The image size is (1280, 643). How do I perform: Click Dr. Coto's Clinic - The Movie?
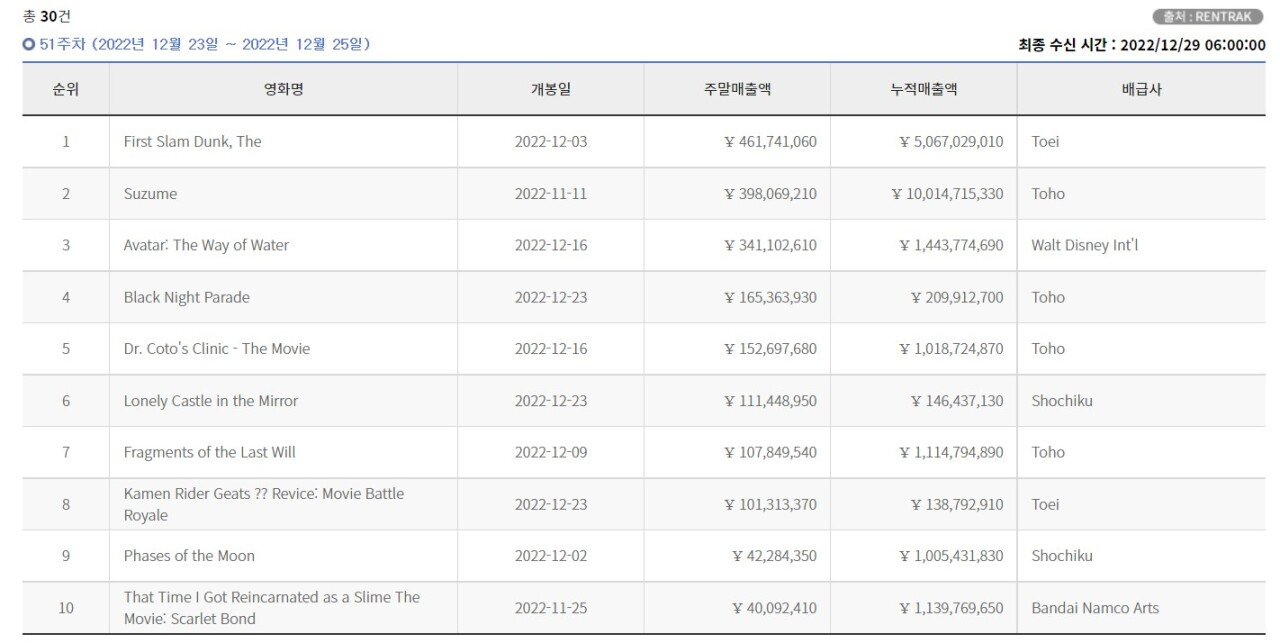point(216,349)
